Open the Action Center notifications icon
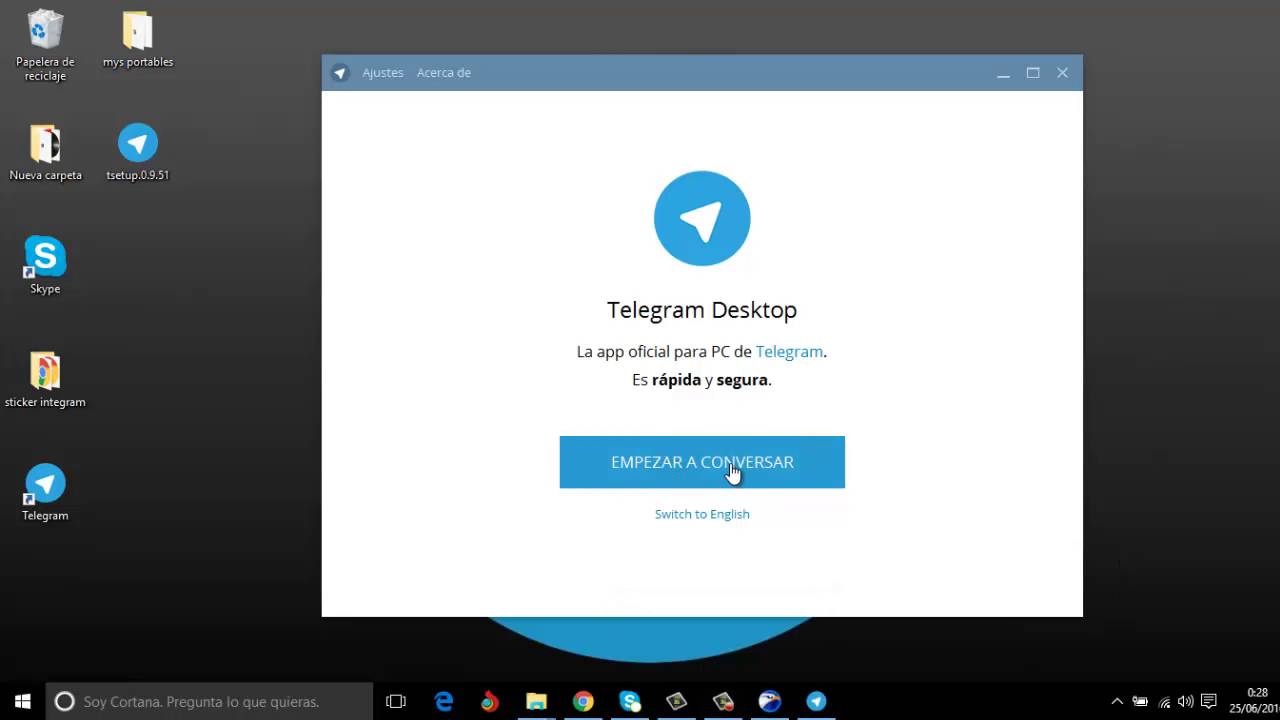 (1209, 701)
